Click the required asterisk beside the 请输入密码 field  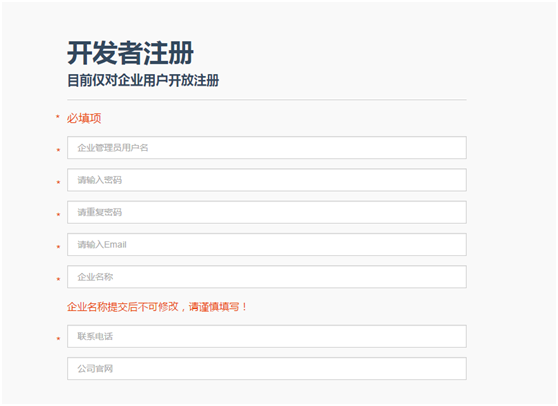58,182
